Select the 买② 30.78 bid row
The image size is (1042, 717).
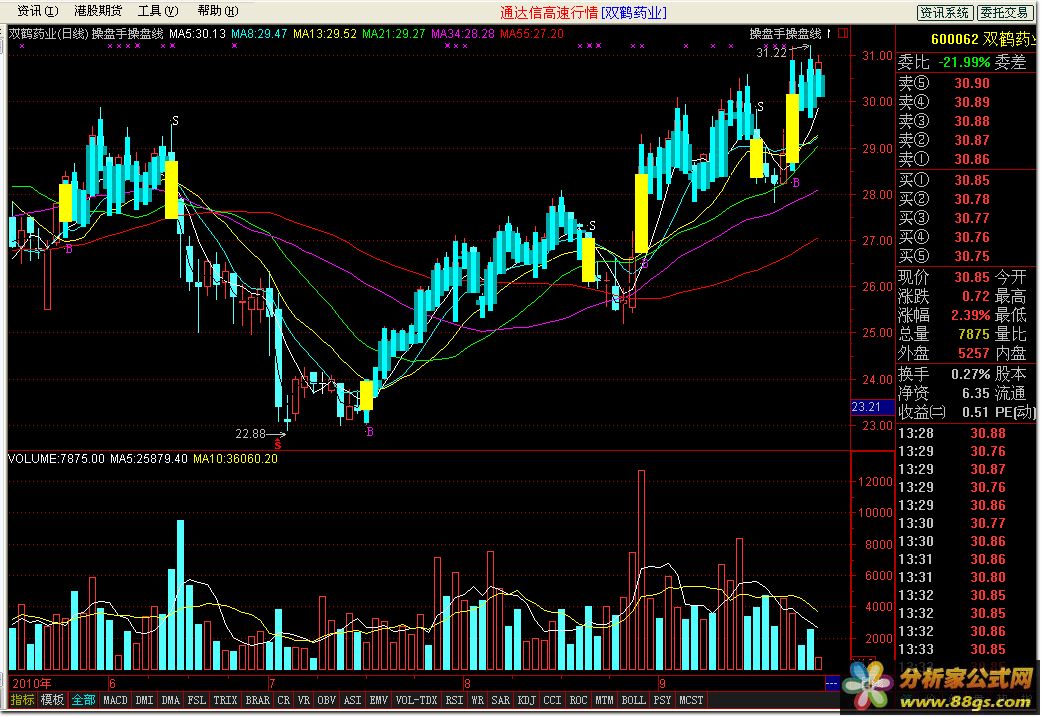pos(944,199)
